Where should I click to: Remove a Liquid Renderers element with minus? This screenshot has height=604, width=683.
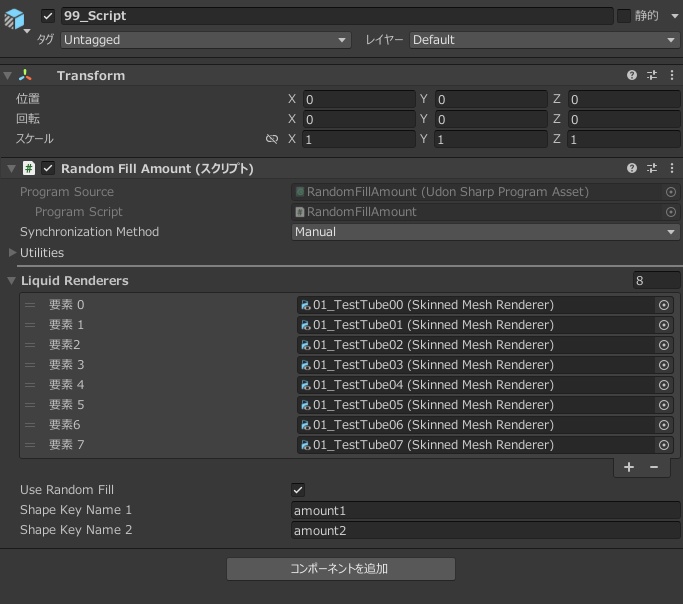654,467
